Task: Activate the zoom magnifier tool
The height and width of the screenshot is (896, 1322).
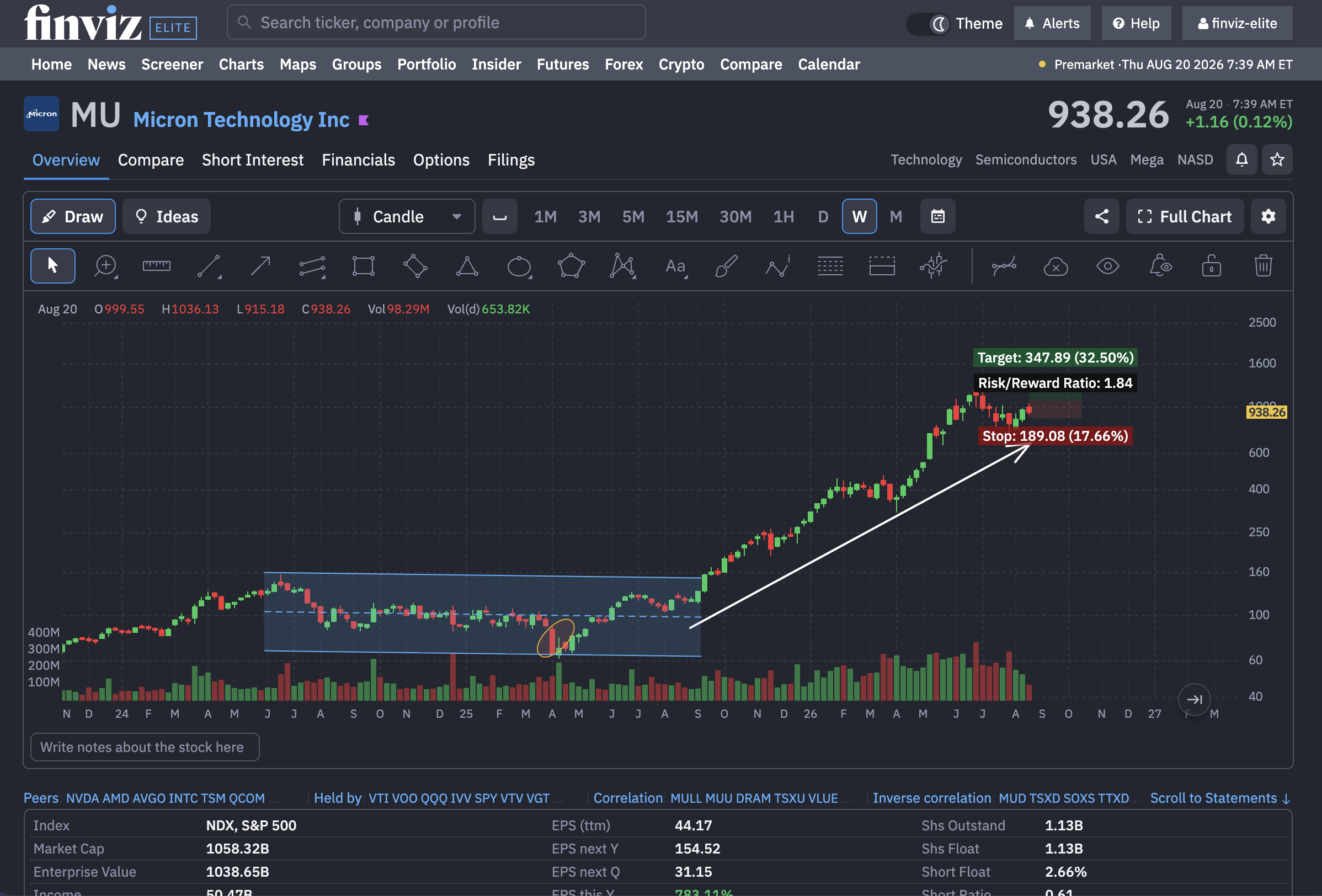Action: click(x=106, y=266)
